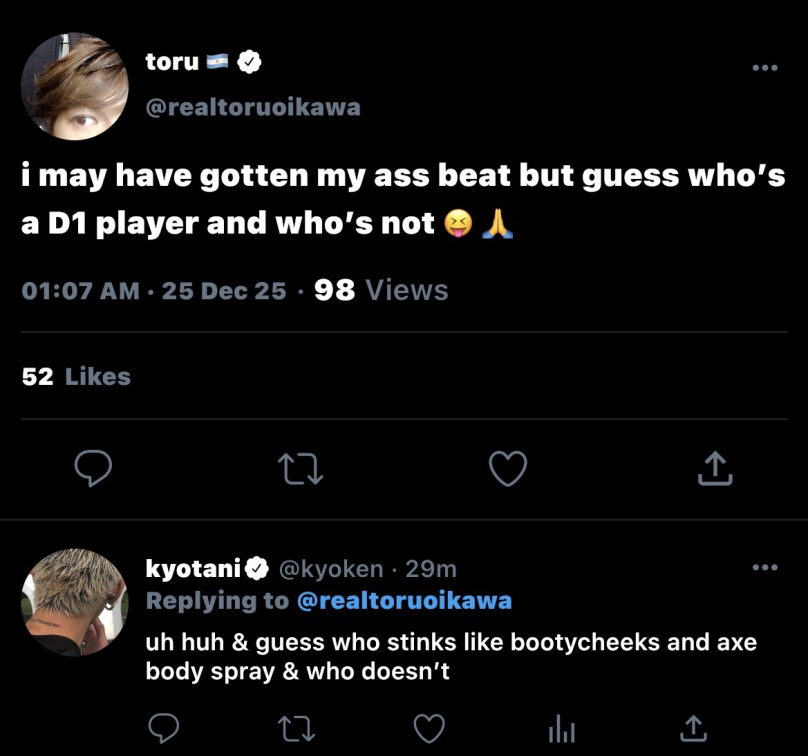808x756 pixels.
Task: Reply to toru's main tweet
Action: click(x=93, y=468)
